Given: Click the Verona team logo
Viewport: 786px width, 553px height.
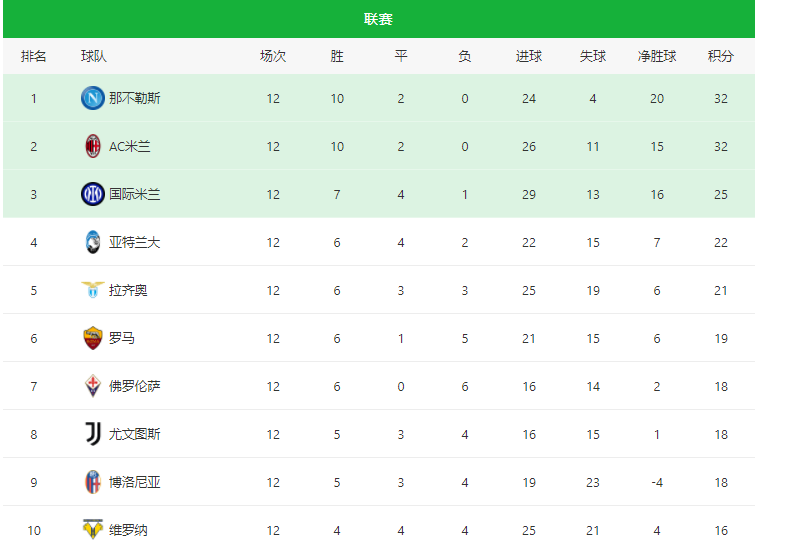Looking at the screenshot, I should 93,529.
